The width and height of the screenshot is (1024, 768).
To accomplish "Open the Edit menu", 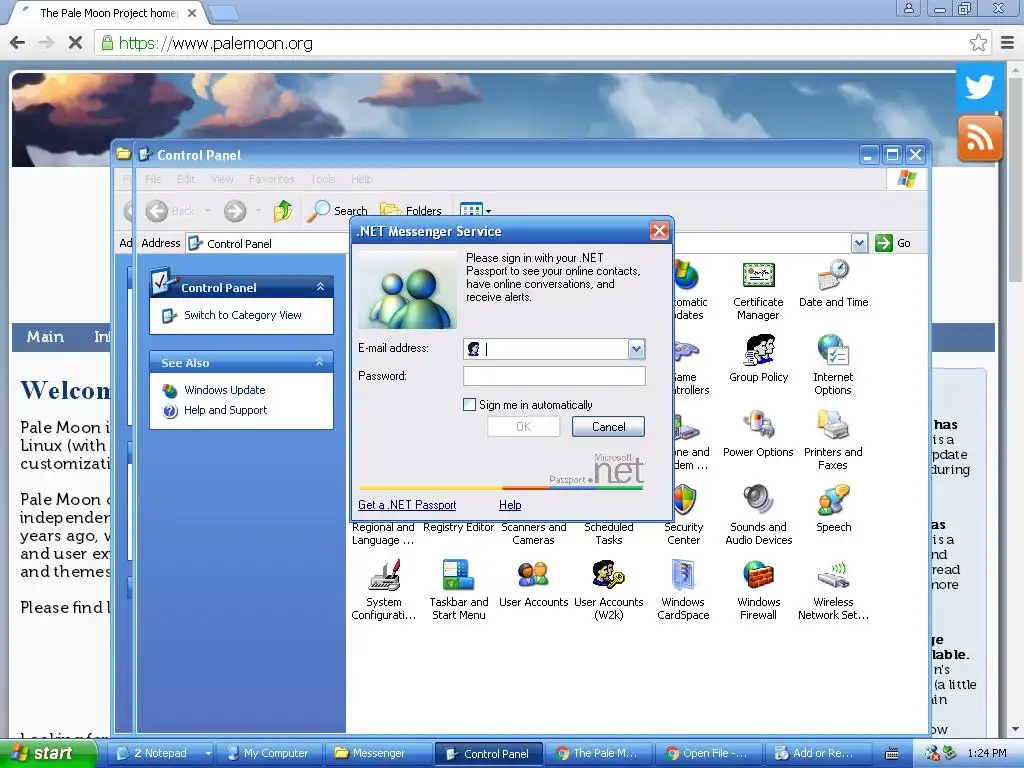I will [x=186, y=179].
